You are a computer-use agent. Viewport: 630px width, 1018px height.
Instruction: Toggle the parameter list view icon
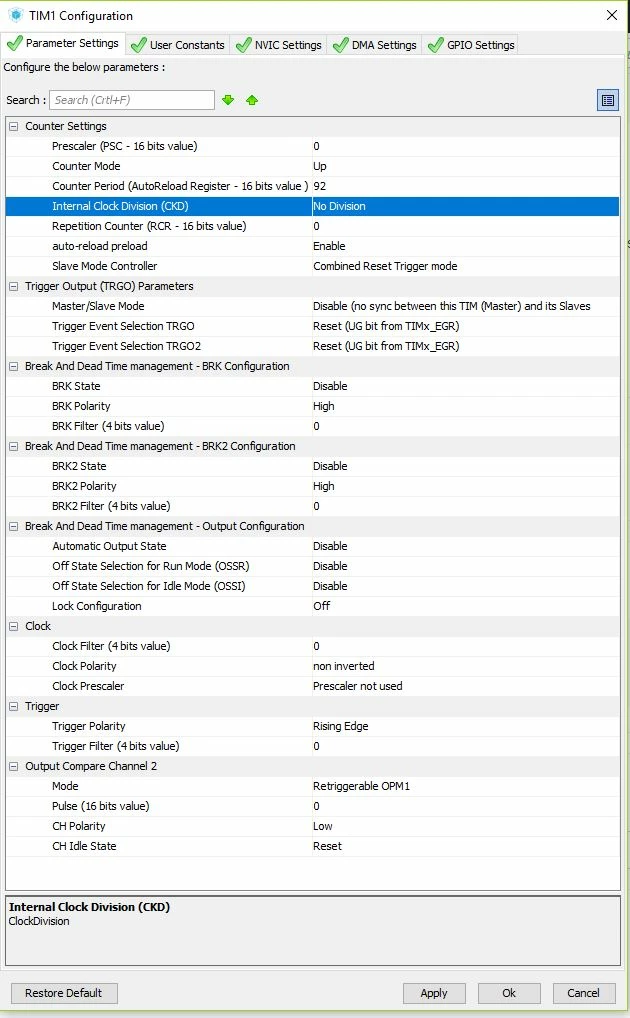coord(608,100)
